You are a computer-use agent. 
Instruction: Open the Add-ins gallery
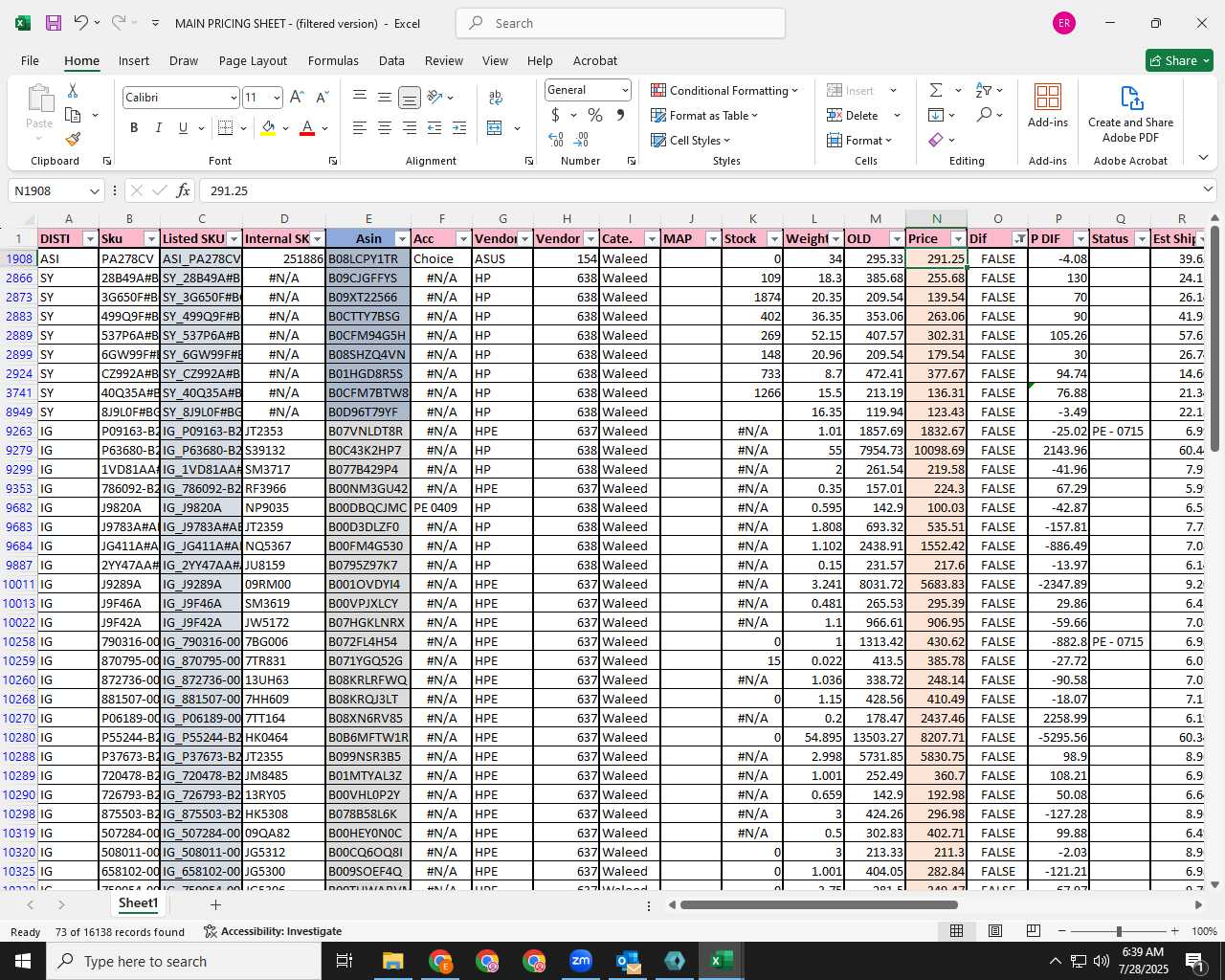point(1048,105)
